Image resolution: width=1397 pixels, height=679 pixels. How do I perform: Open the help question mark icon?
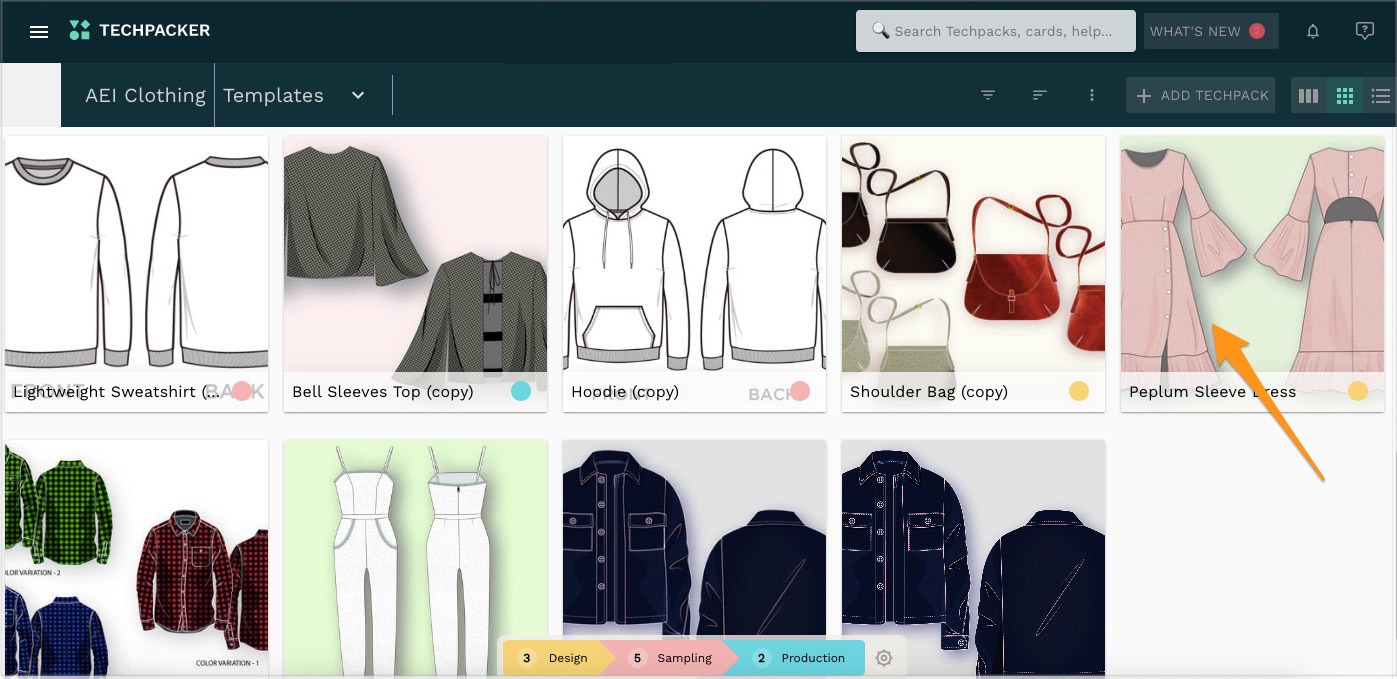pos(1364,31)
